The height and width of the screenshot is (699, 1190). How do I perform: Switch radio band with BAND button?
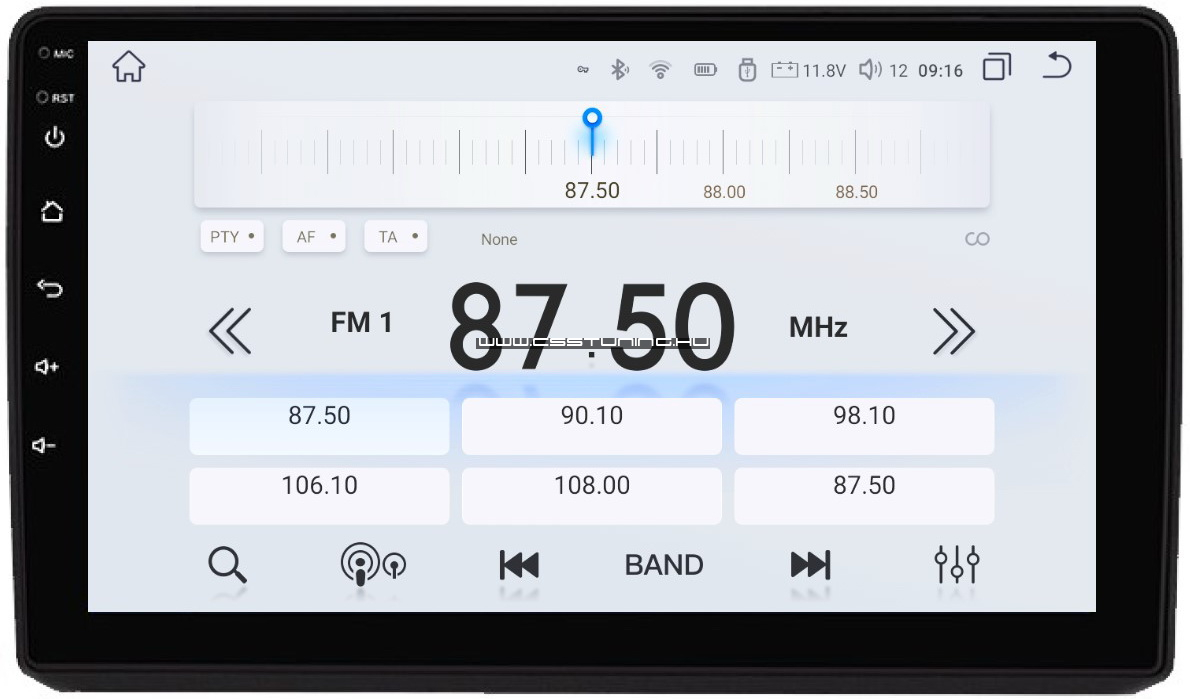[664, 565]
